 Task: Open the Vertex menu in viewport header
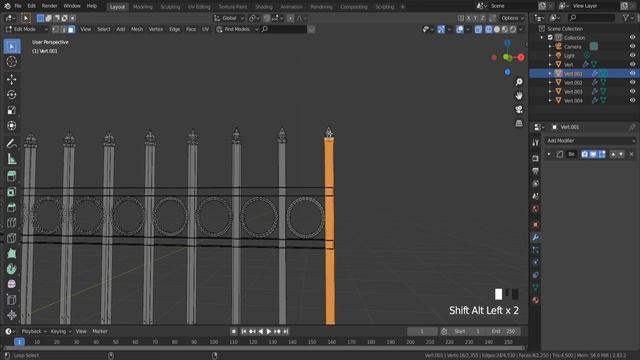pos(156,29)
